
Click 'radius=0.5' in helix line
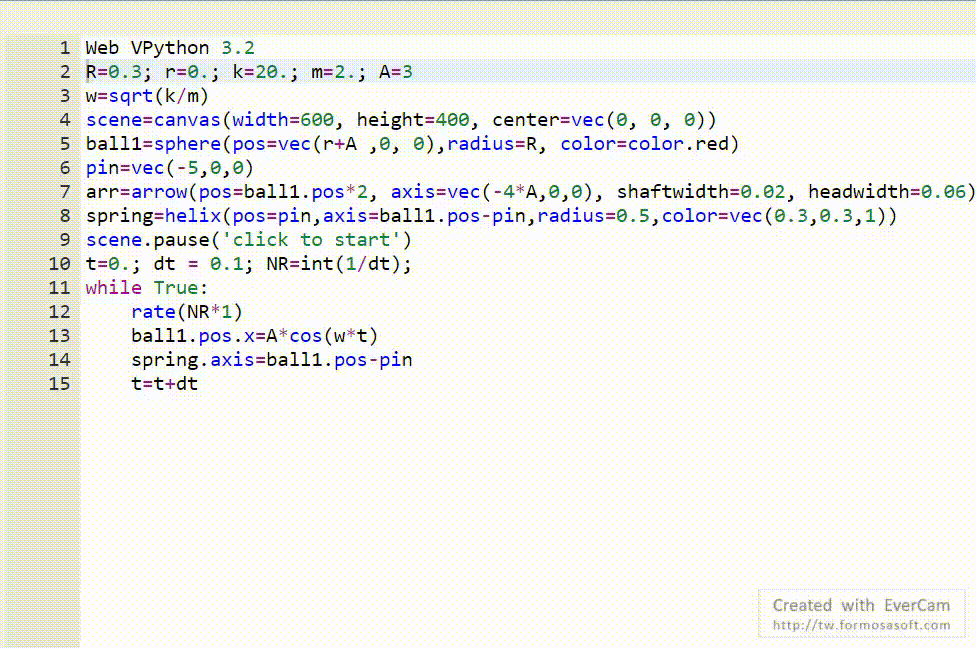pos(594,216)
